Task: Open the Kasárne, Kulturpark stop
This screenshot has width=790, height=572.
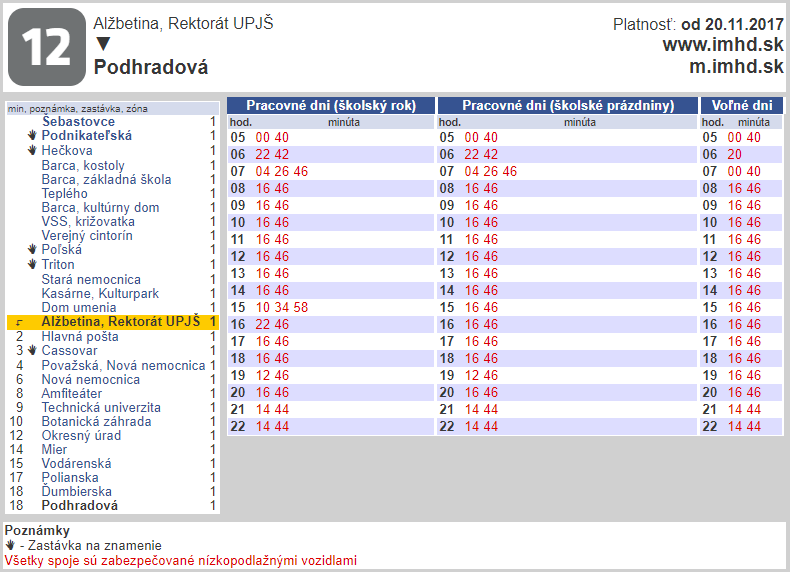Action: (100, 293)
